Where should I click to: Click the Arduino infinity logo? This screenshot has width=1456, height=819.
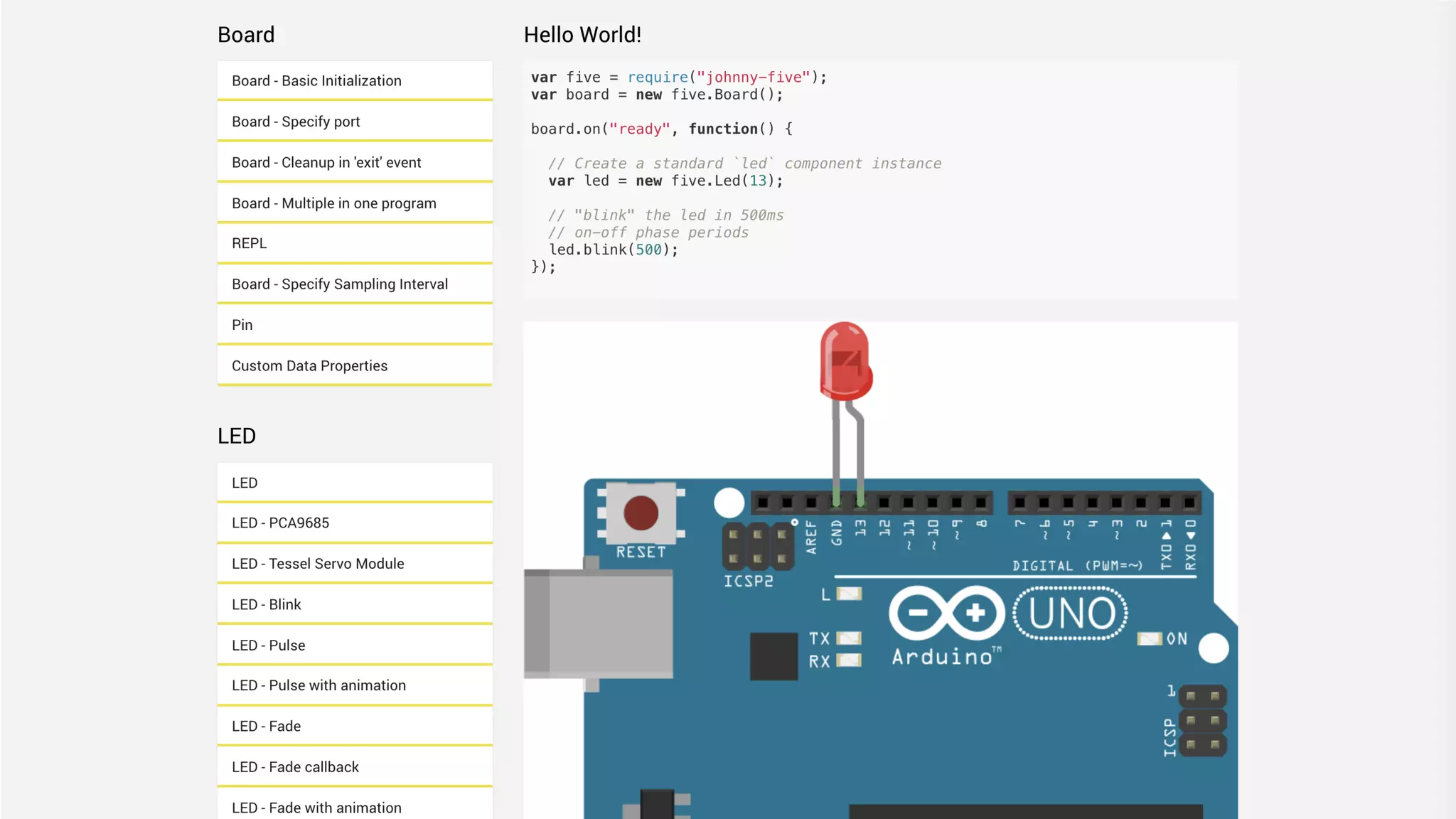click(946, 613)
